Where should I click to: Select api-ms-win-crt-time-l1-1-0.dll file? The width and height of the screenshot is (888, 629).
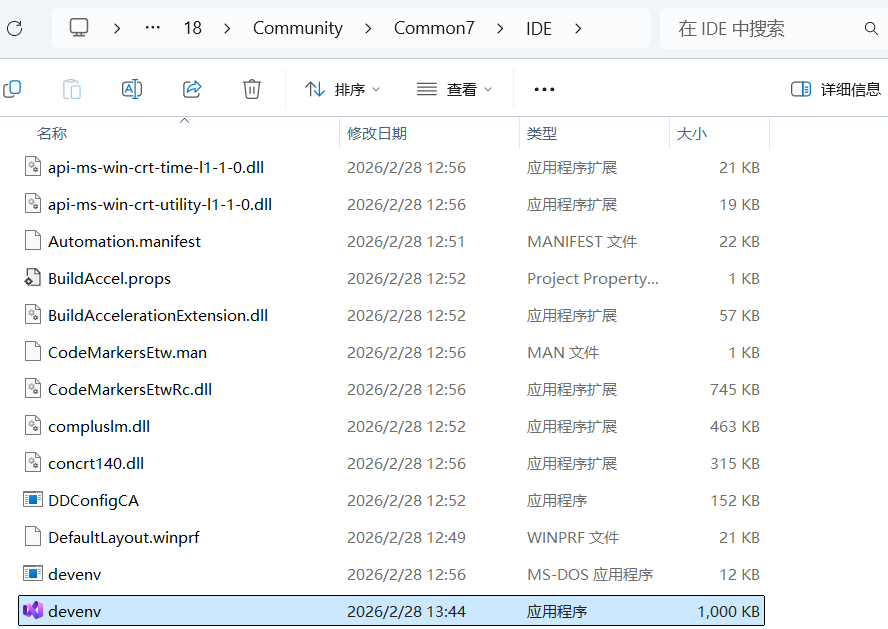tap(391, 168)
